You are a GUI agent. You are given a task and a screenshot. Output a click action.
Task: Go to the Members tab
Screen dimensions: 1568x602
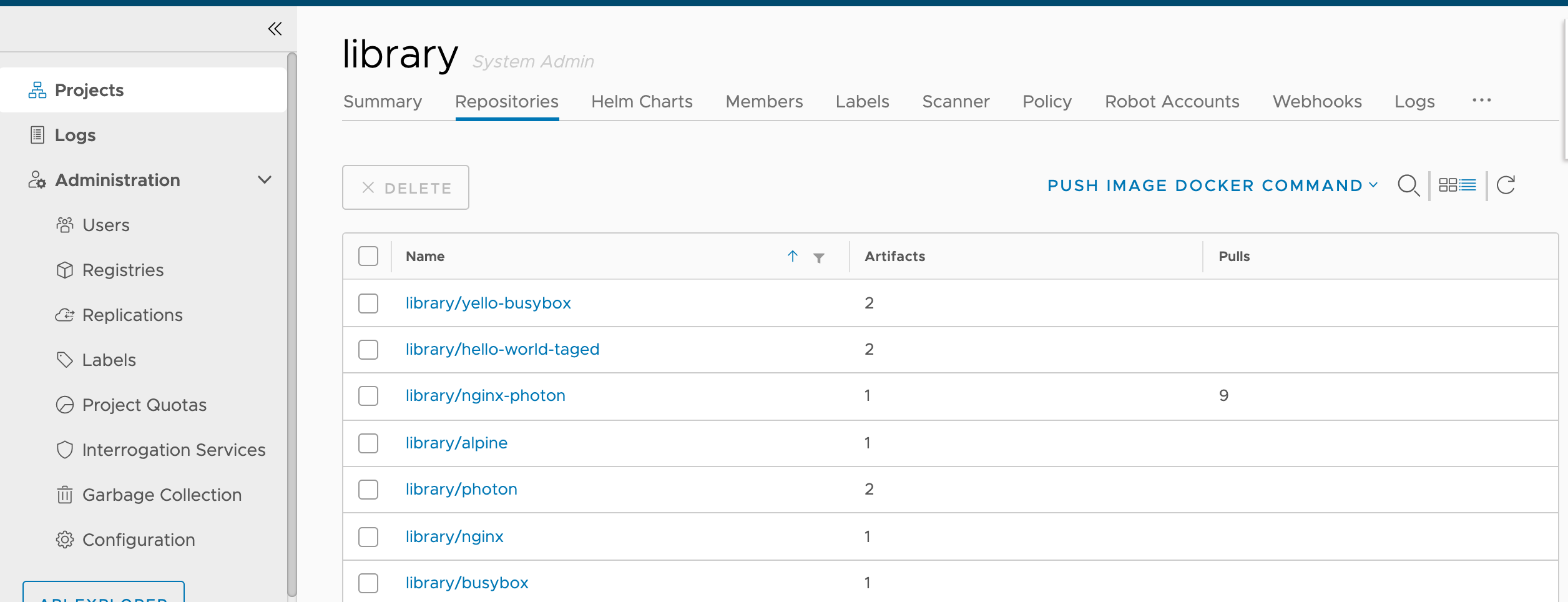[x=764, y=101]
